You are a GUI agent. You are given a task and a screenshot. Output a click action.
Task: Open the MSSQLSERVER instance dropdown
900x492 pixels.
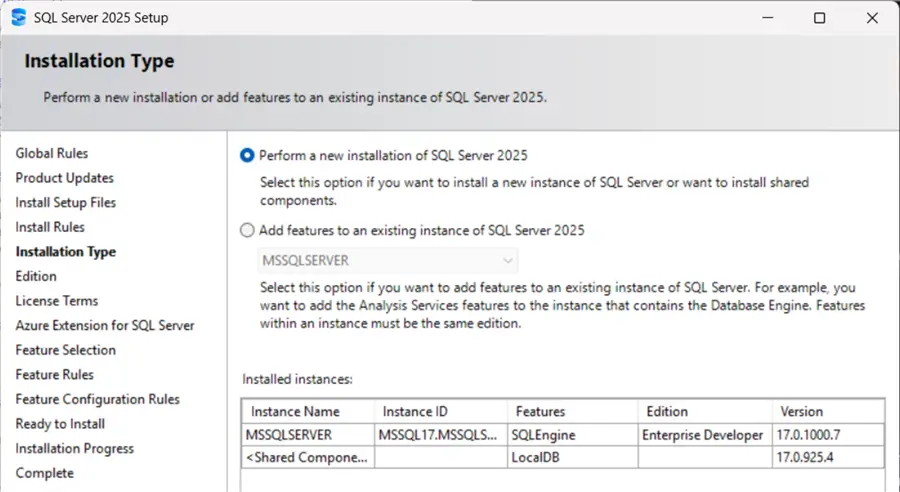point(387,261)
